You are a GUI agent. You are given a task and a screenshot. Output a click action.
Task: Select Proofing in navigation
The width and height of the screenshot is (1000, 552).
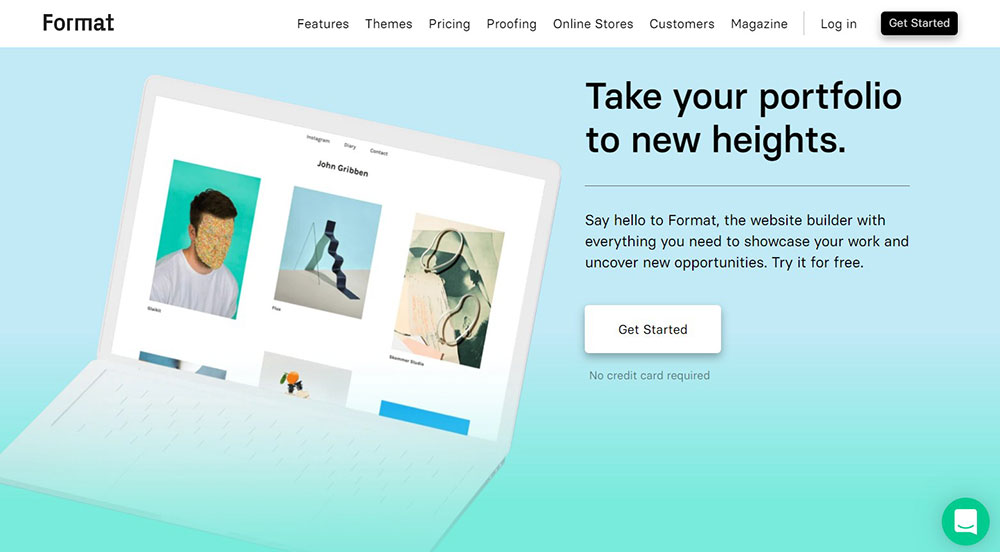point(511,24)
